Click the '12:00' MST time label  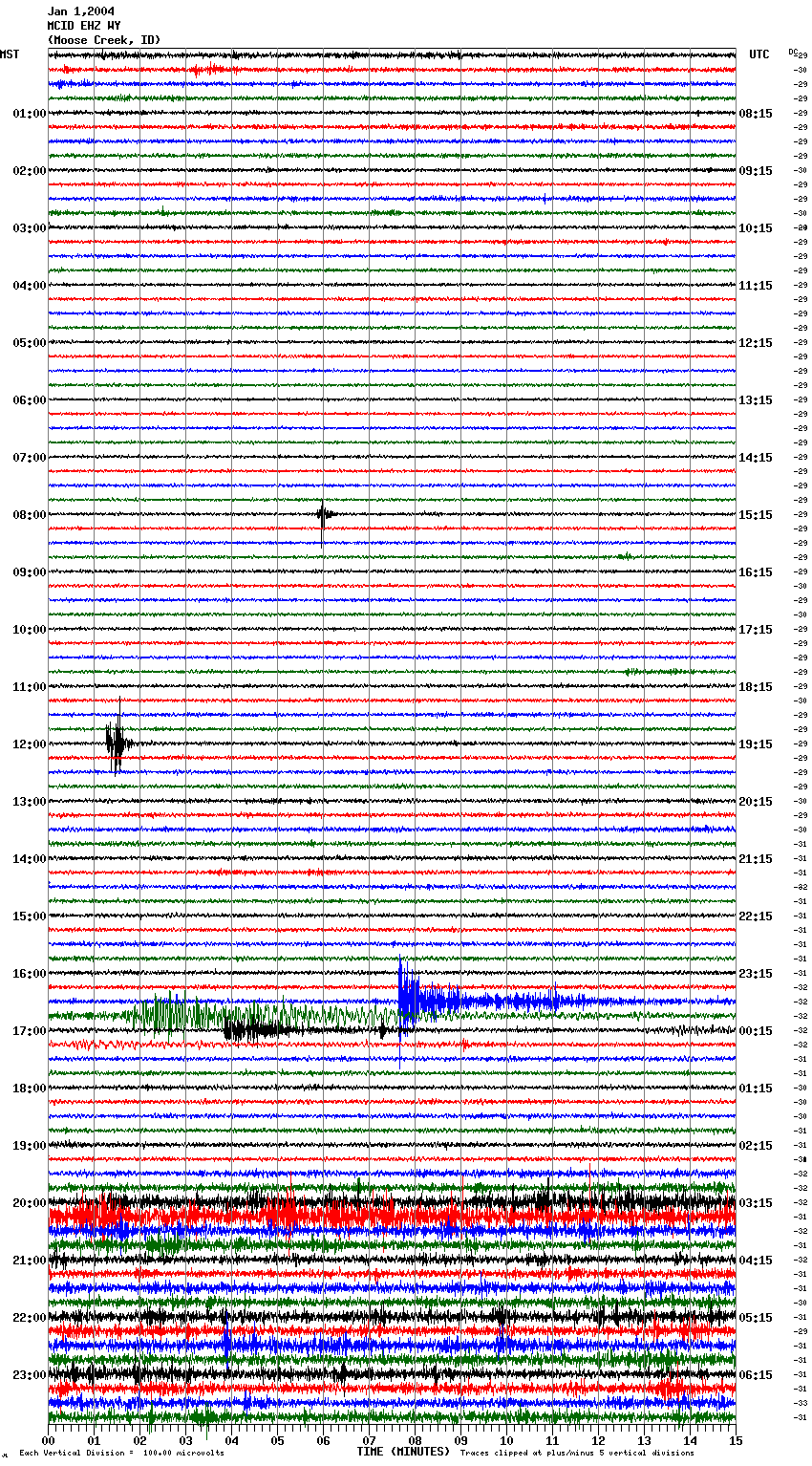click(30, 744)
